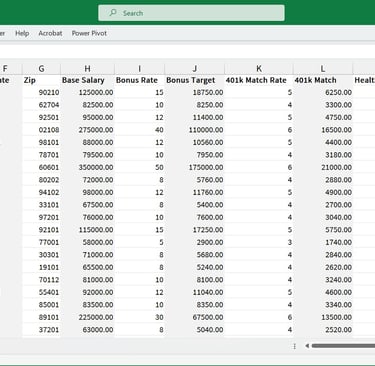The image size is (375, 366).
Task: Select 401k match cell 2520.00
Action: pos(323,330)
